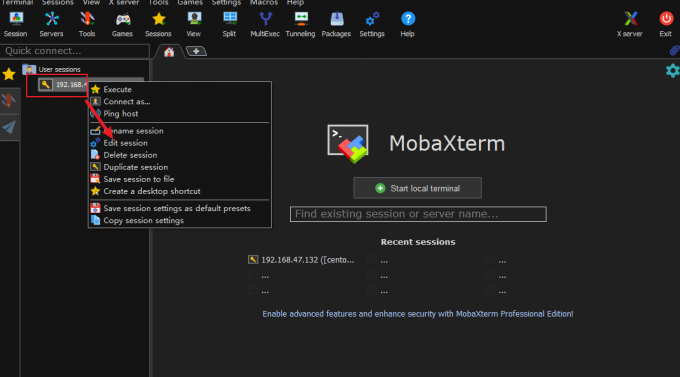Open the Help menu in menu bar
The height and width of the screenshot is (377, 680).
tap(295, 3)
